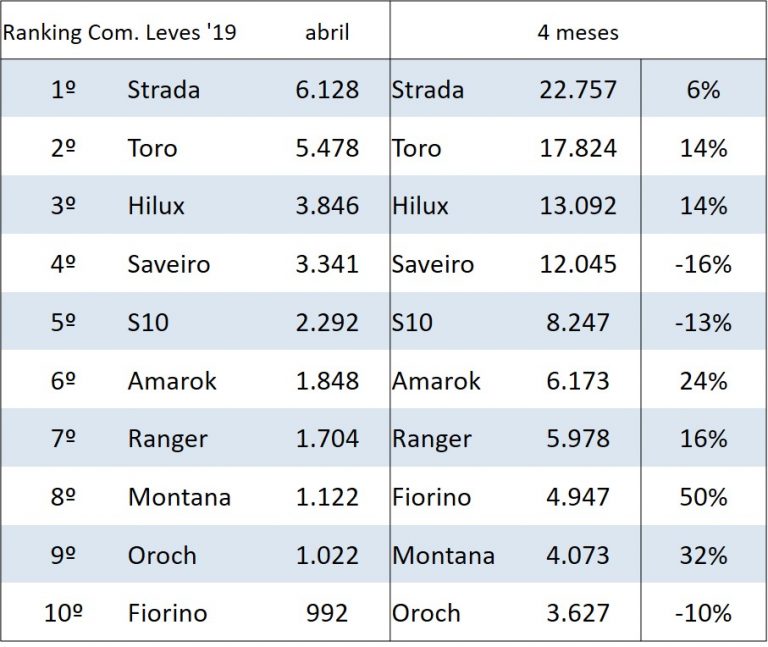Screen dimensions: 768x647
Task: Select the 1.704 Ranger April value
Action: point(327,439)
